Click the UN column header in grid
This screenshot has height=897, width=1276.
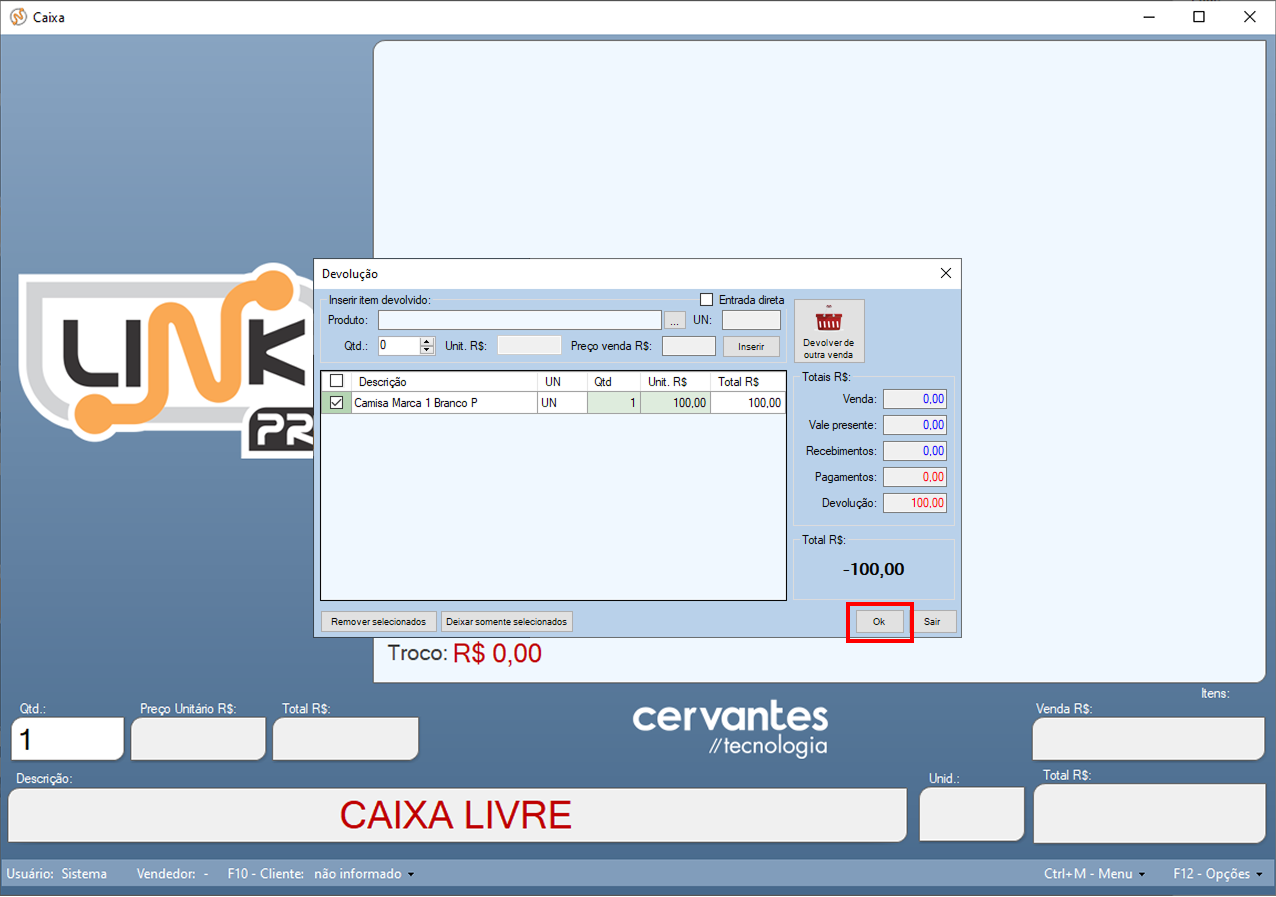pyautogui.click(x=562, y=382)
